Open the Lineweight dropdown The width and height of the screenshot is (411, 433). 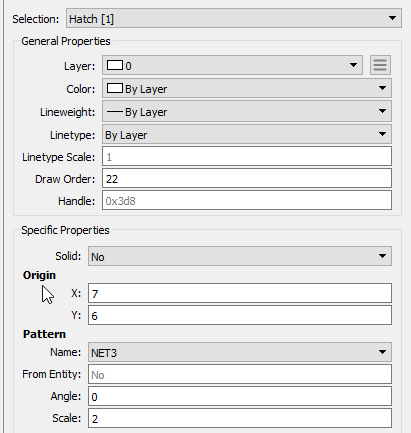pos(247,111)
